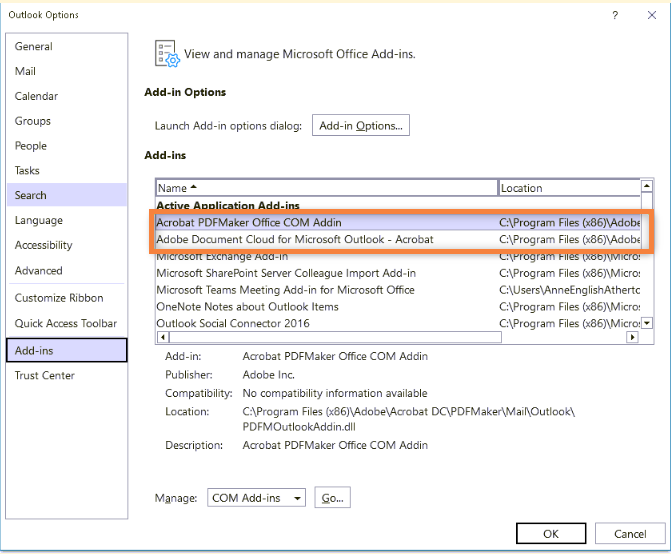Select OneNote Notes about Outlook Items row
Image resolution: width=671 pixels, height=554 pixels.
[x=398, y=306]
